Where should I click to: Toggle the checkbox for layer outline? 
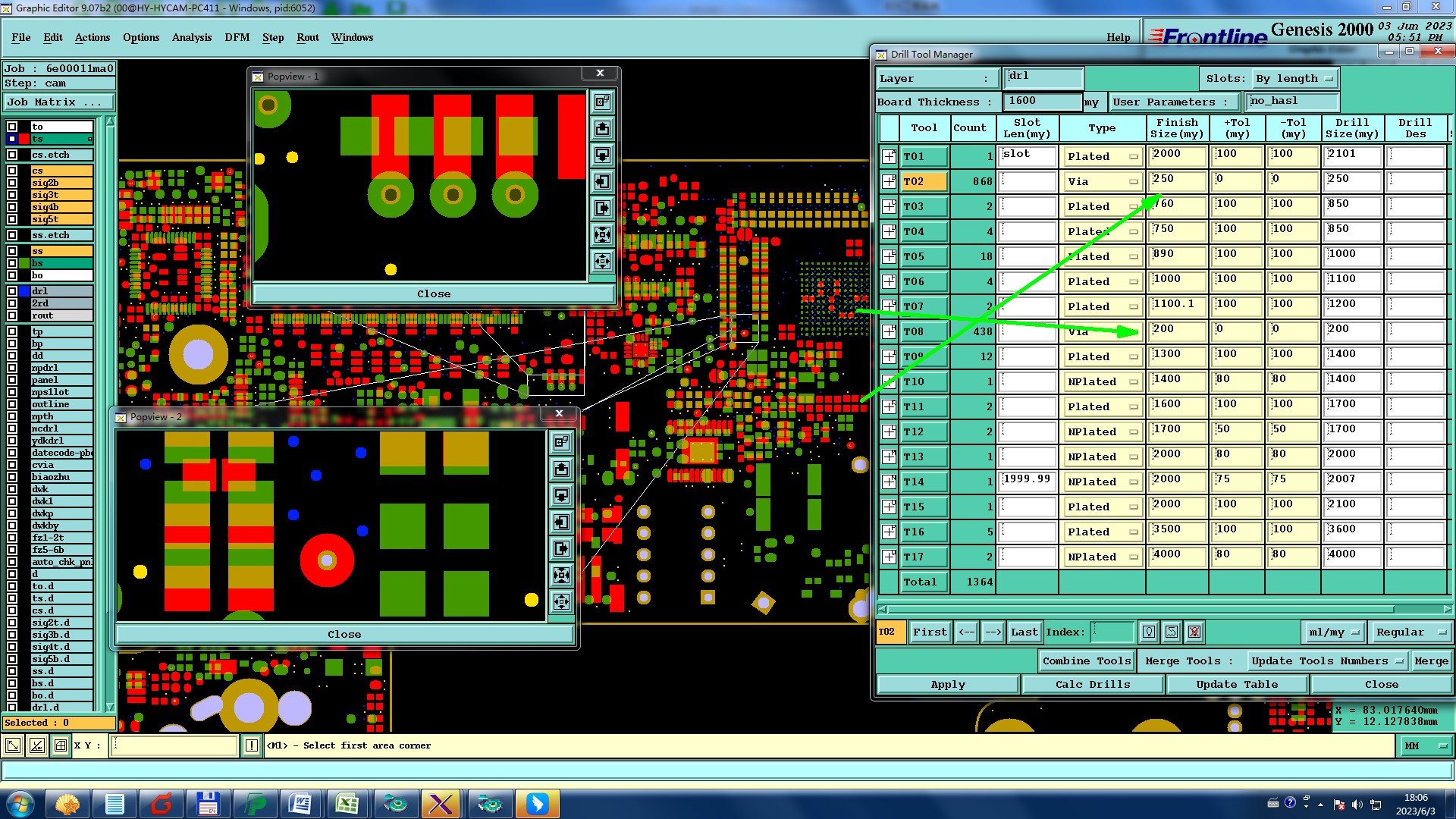(12, 404)
